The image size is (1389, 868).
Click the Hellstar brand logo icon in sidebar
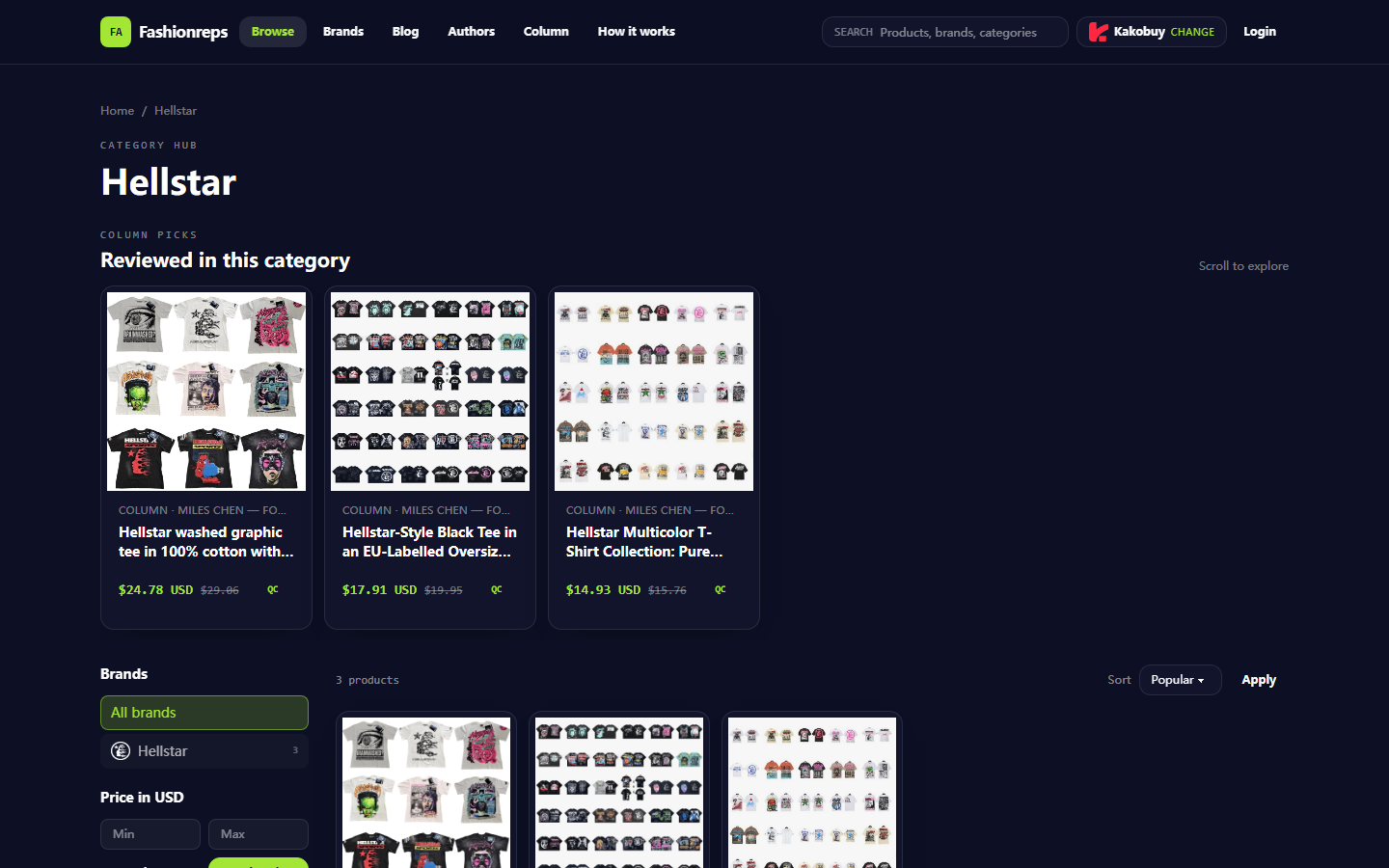click(121, 751)
